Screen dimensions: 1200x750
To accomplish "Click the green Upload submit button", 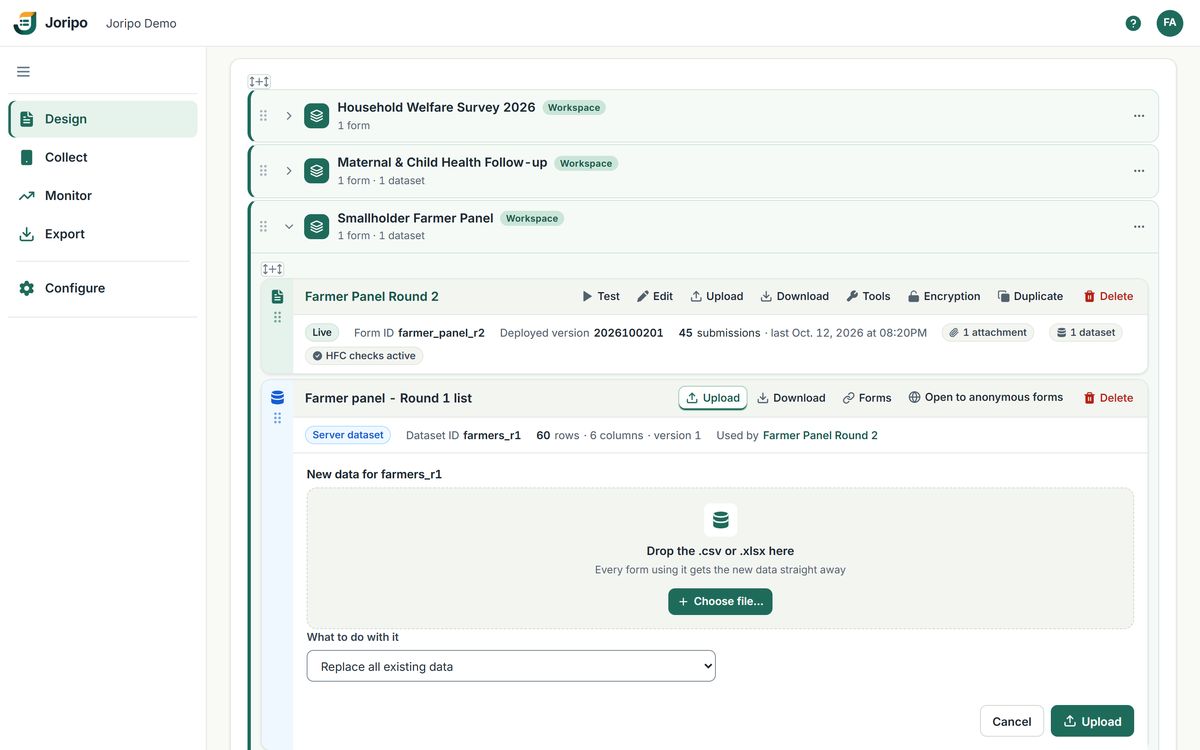I will 1092,721.
